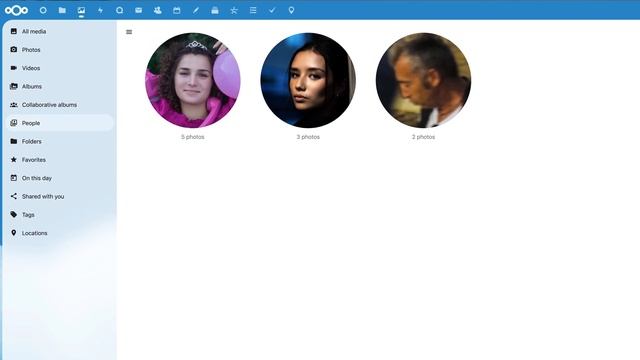Click the Tags label icon
Screen dimensions: 640x360
(x=14, y=214)
